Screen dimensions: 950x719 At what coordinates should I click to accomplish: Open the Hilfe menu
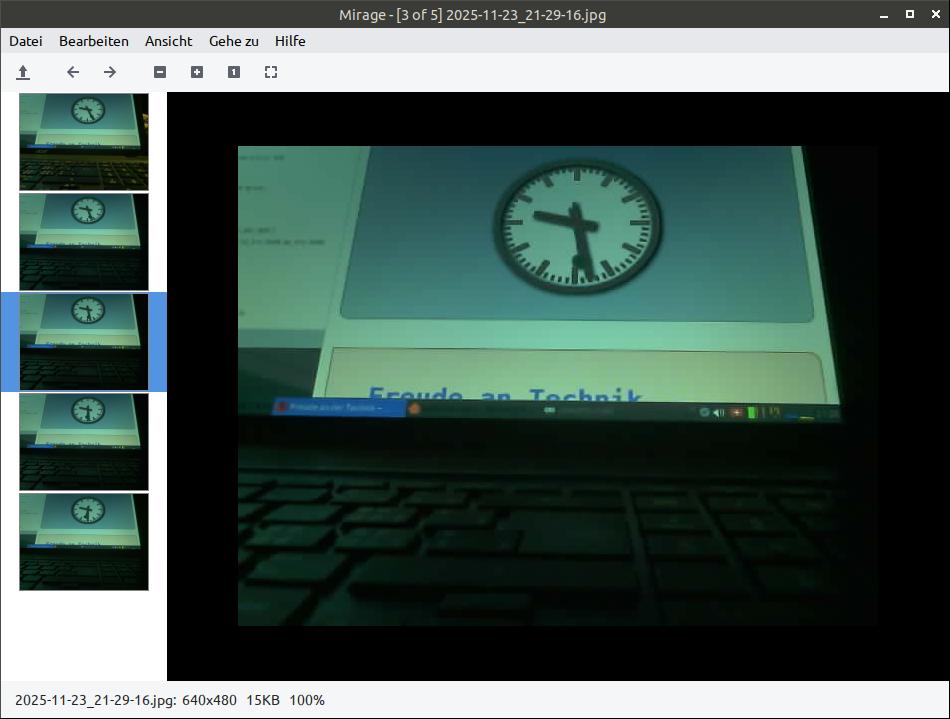(x=290, y=41)
